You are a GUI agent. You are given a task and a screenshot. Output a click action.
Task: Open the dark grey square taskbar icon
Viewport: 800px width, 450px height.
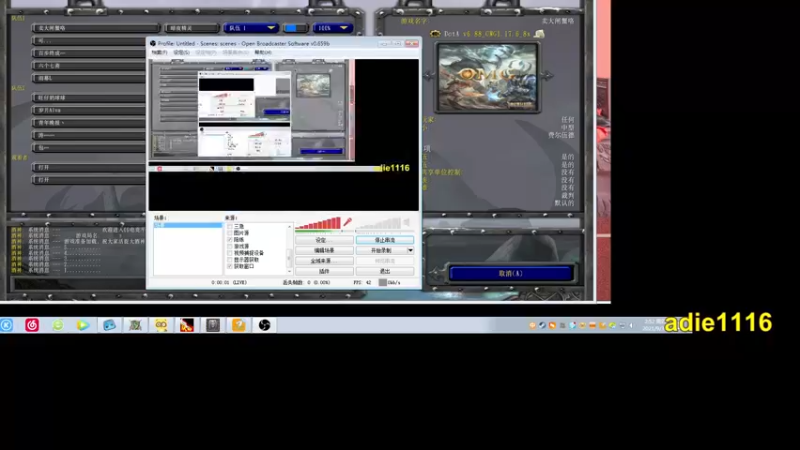pos(213,325)
